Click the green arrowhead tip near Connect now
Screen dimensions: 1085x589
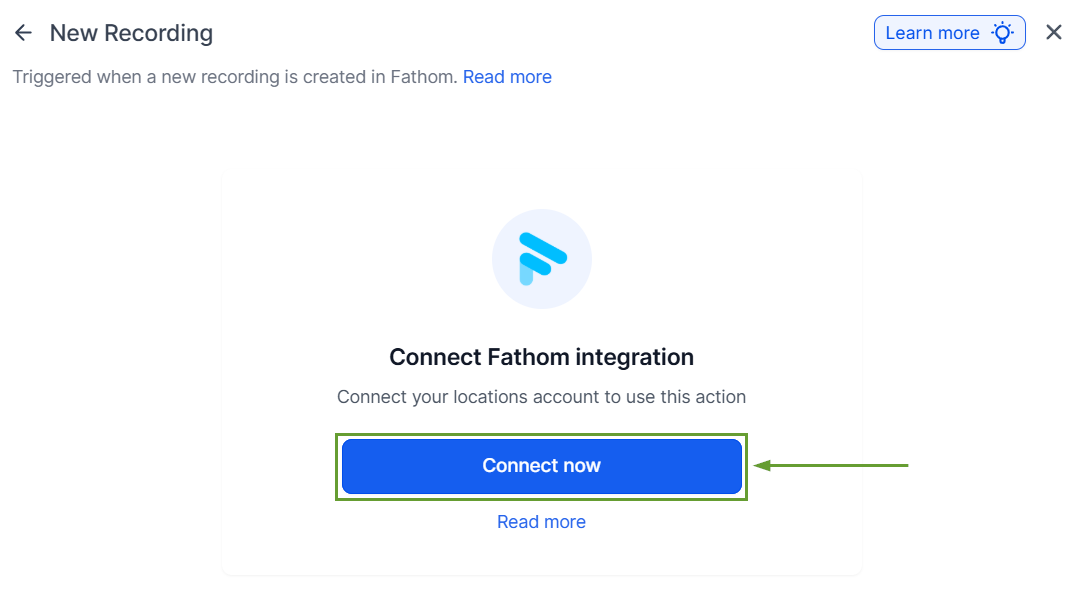(x=759, y=465)
